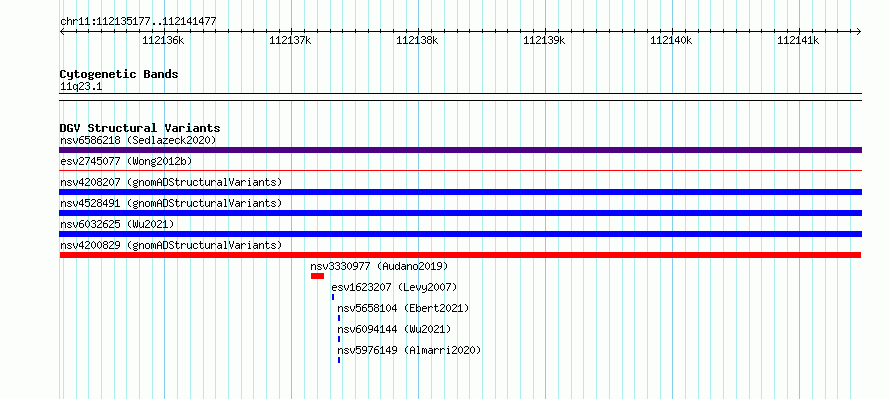This screenshot has width=890, height=399.
Task: Click the DGV Structural Variants track title
Action: (140, 128)
